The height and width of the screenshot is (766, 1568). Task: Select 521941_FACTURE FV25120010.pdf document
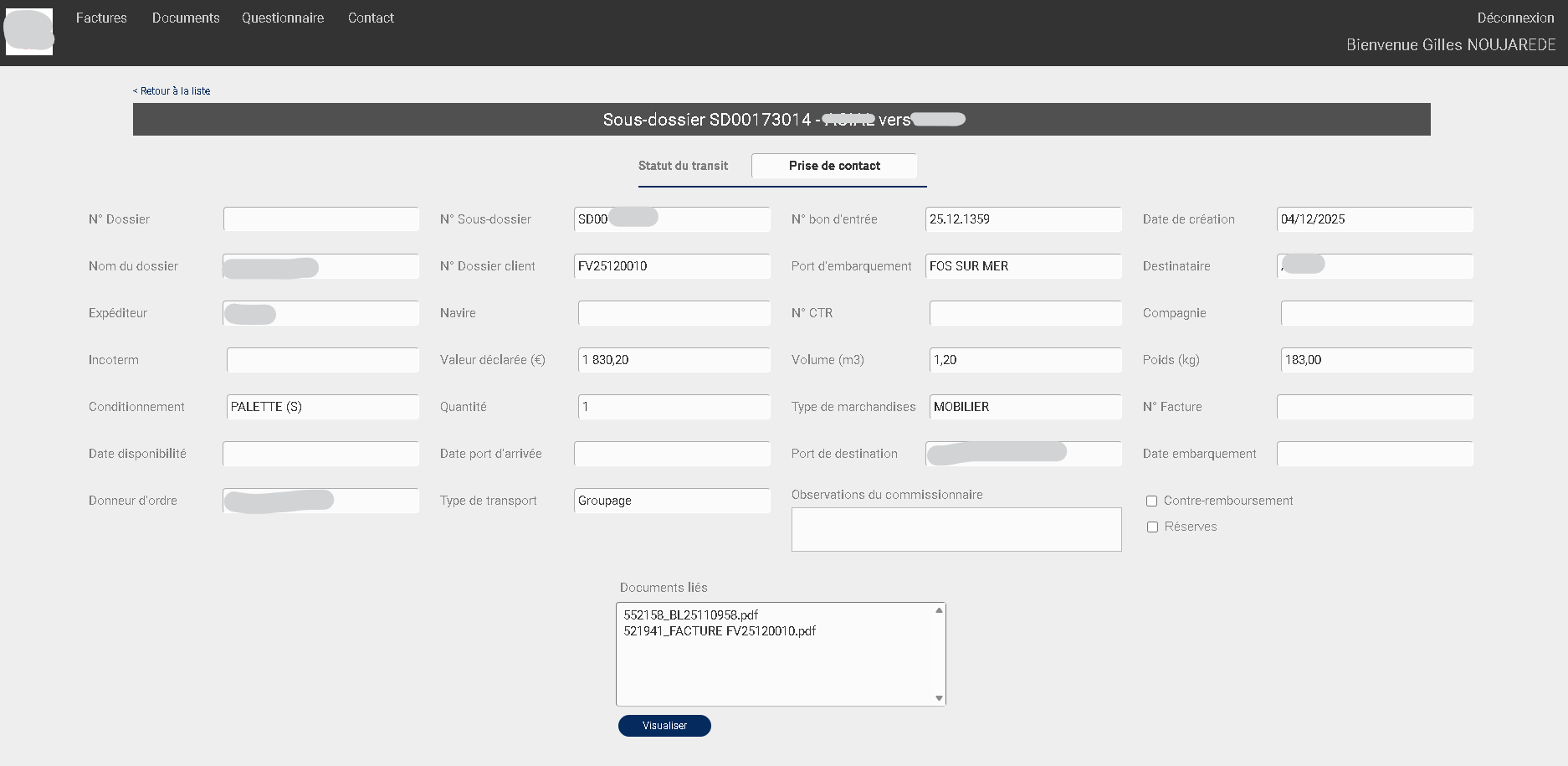720,631
